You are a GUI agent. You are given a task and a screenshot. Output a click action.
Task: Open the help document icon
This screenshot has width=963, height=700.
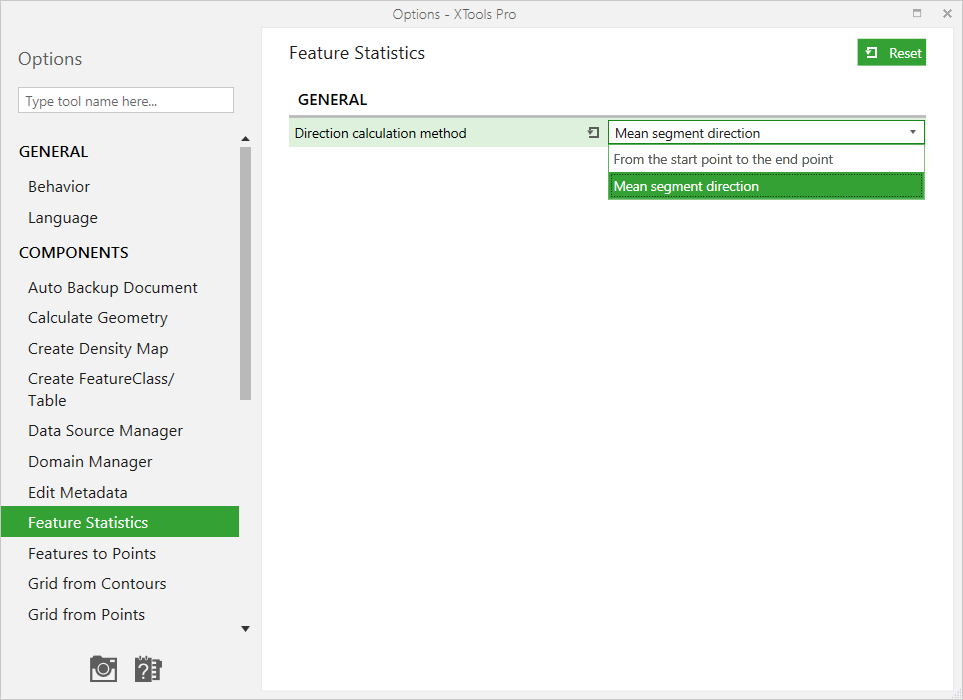[148, 669]
